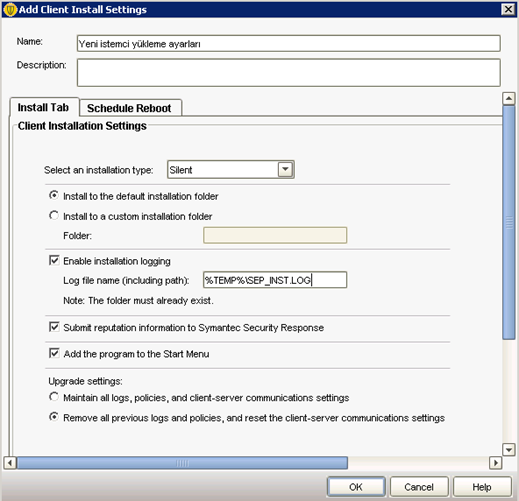Uncheck Submit reputation information to Symantec
This screenshot has width=519, height=501.
tap(54, 327)
